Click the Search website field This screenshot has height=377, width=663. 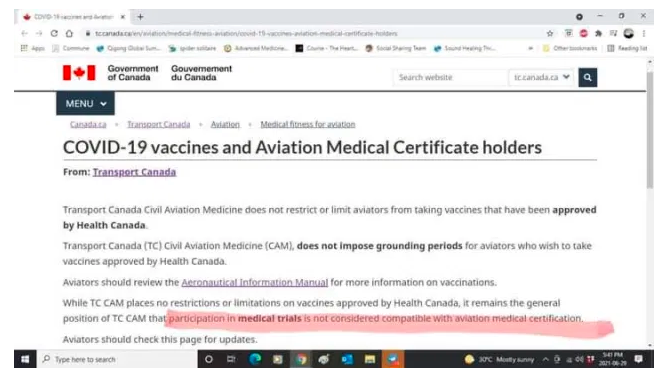(450, 77)
